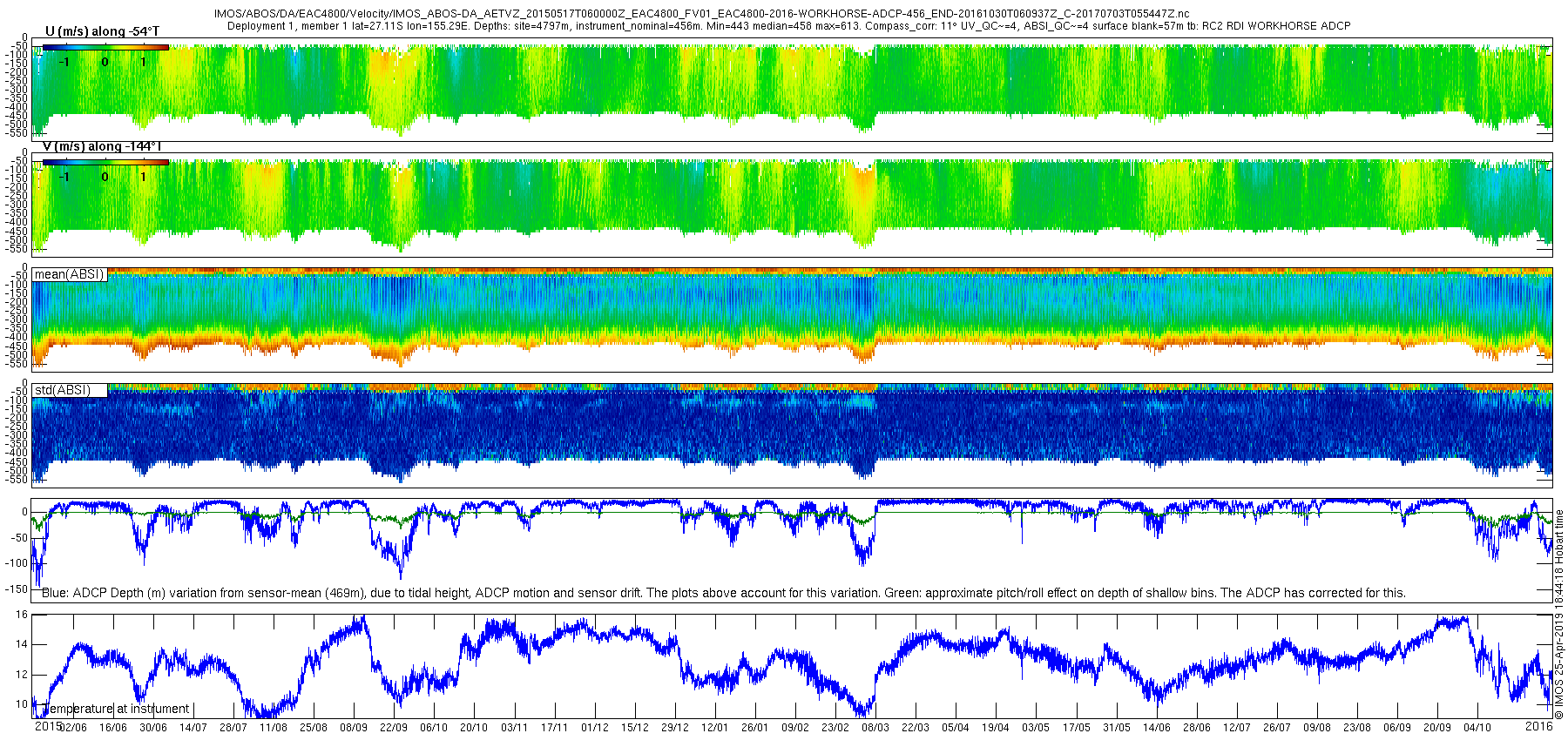Click the 'V (m/s) along -144°T' panel title

pyautogui.click(x=102, y=146)
